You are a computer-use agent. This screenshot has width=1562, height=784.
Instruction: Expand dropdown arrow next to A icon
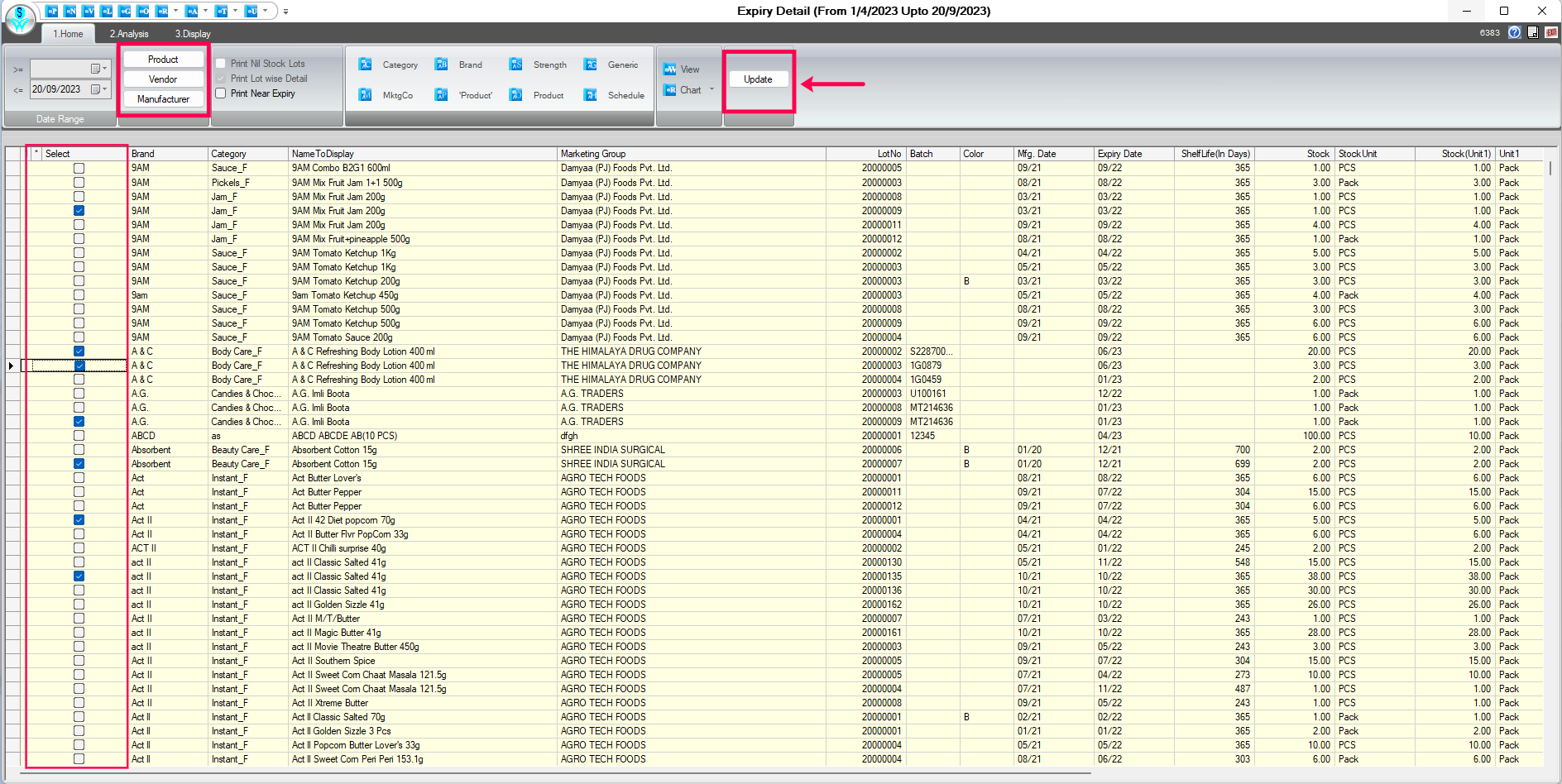tap(205, 11)
